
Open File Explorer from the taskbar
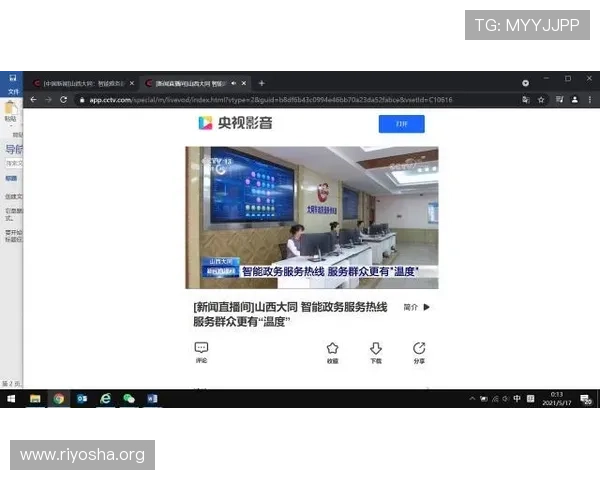click(35, 399)
